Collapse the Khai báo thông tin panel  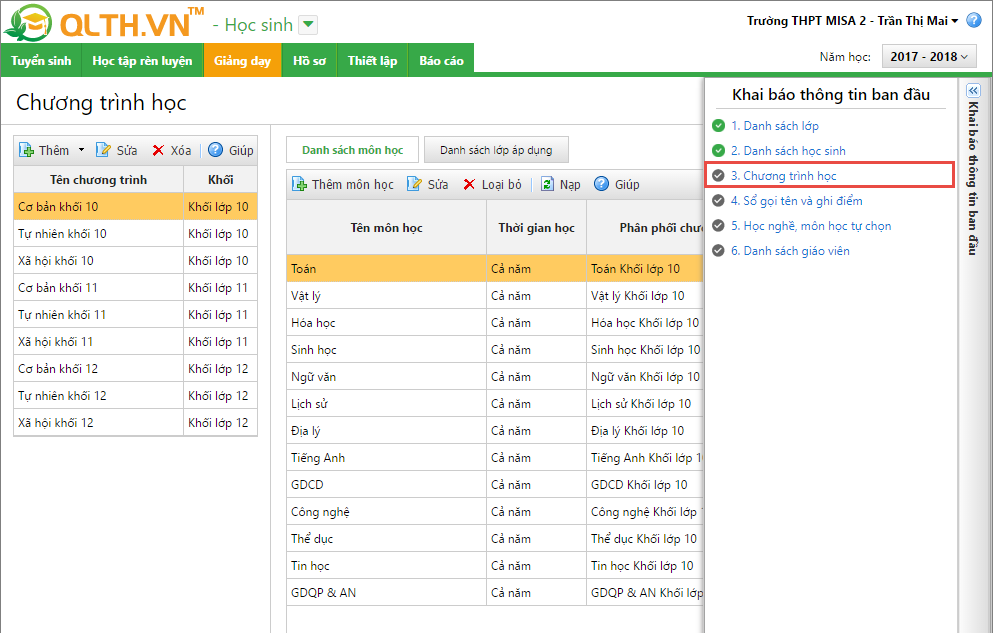pos(973,90)
